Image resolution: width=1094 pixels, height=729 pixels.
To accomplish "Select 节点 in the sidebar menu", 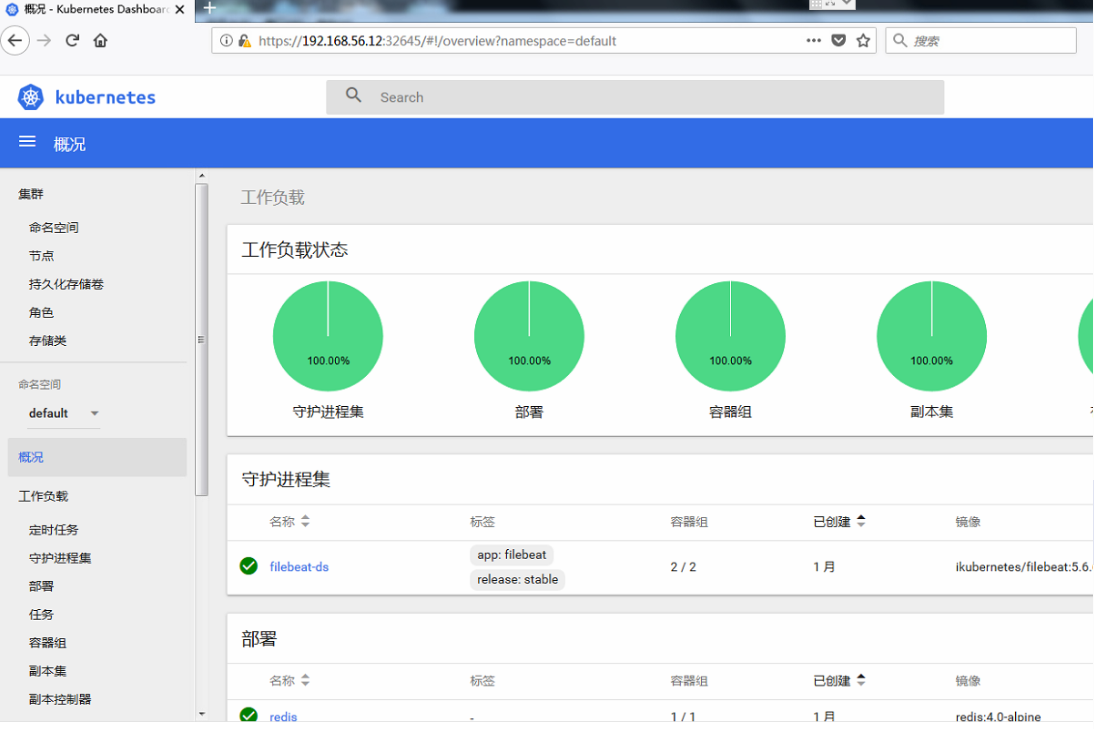I will [42, 256].
